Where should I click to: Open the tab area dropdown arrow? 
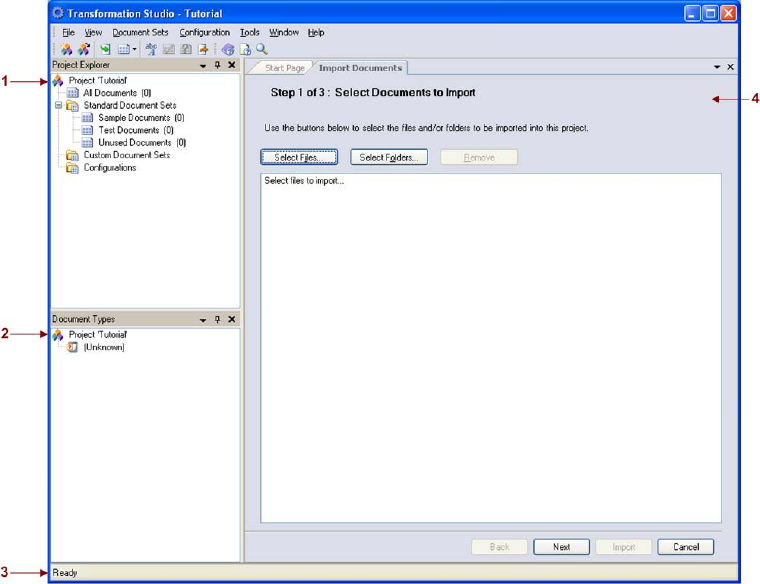(x=717, y=67)
